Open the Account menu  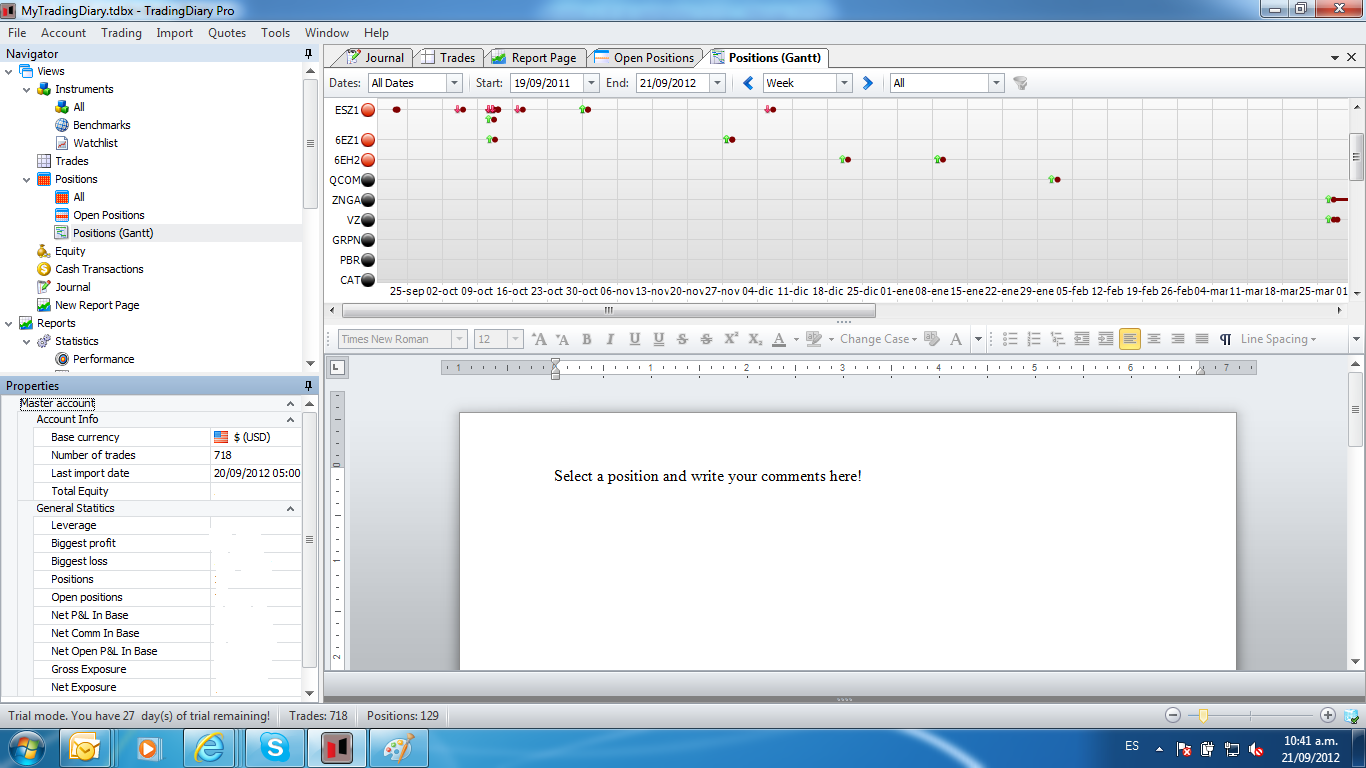(x=64, y=33)
